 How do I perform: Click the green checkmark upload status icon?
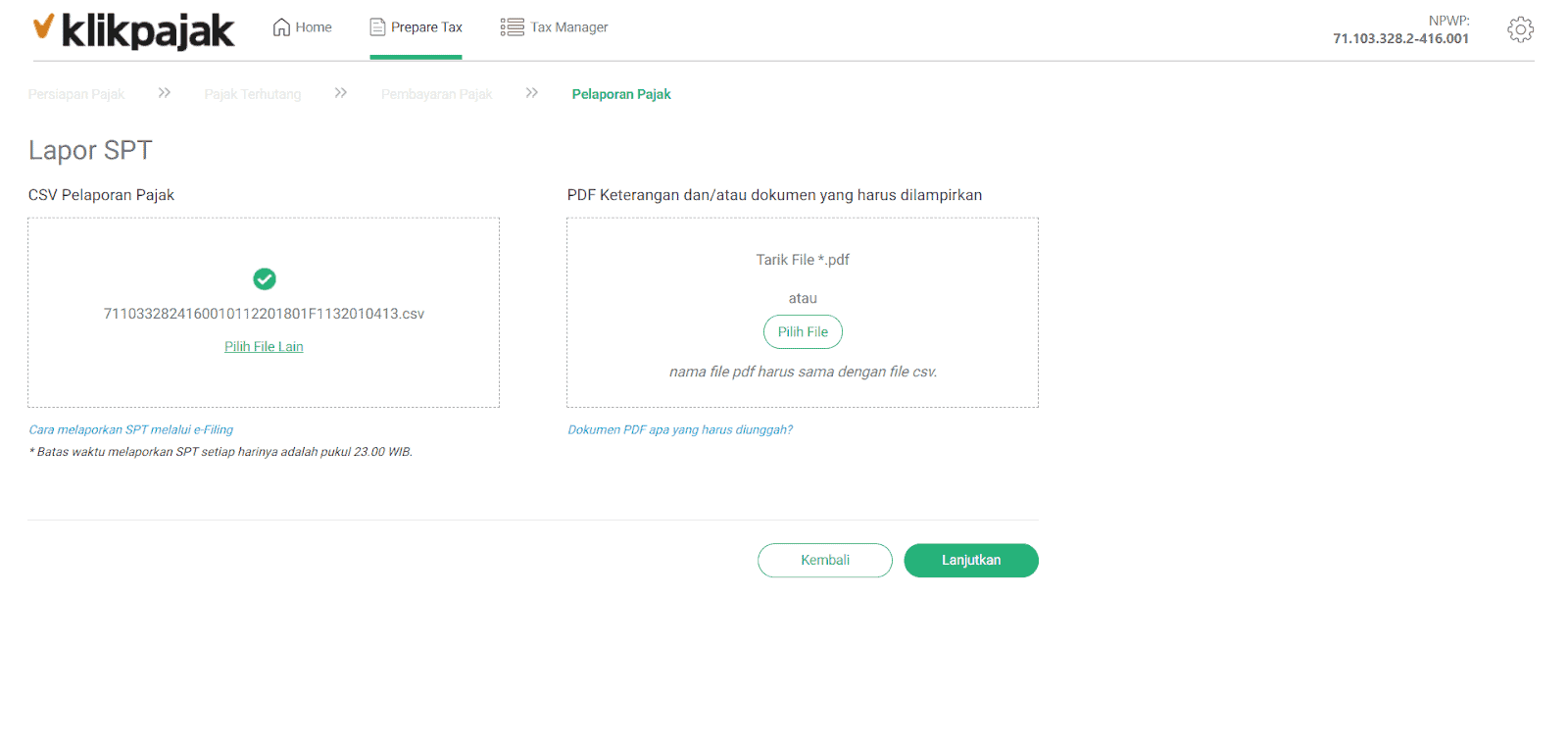(x=265, y=279)
